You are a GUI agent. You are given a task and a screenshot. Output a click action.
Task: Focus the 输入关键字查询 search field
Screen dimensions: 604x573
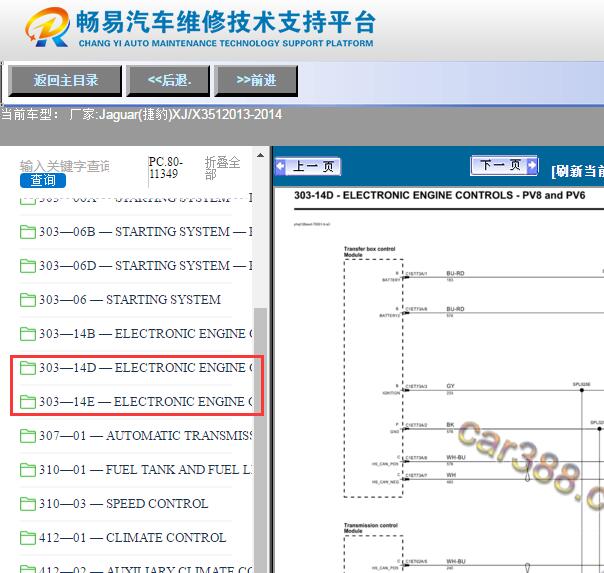(65, 166)
